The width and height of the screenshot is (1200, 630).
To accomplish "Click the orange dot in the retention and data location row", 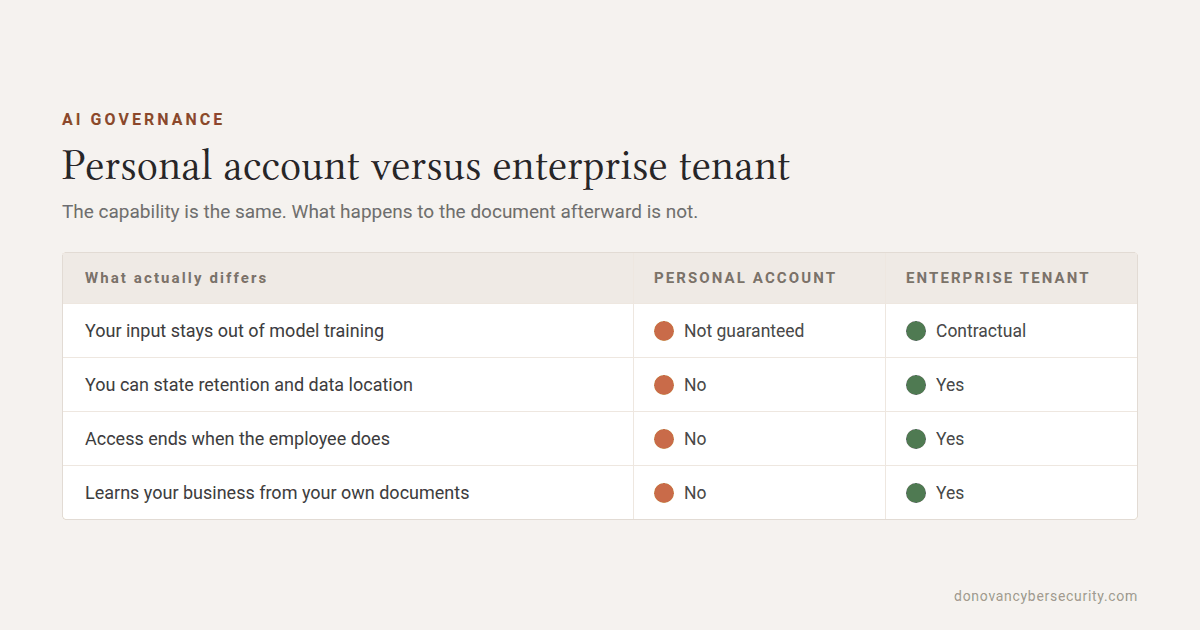I will tap(664, 385).
